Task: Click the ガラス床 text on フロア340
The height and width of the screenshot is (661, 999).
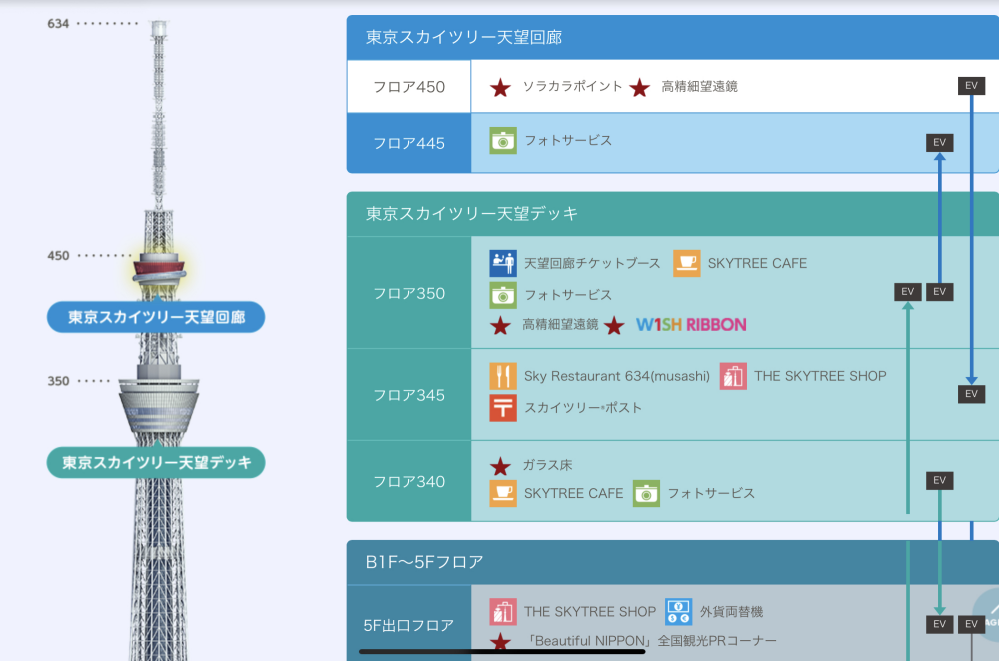Action: pos(547,465)
